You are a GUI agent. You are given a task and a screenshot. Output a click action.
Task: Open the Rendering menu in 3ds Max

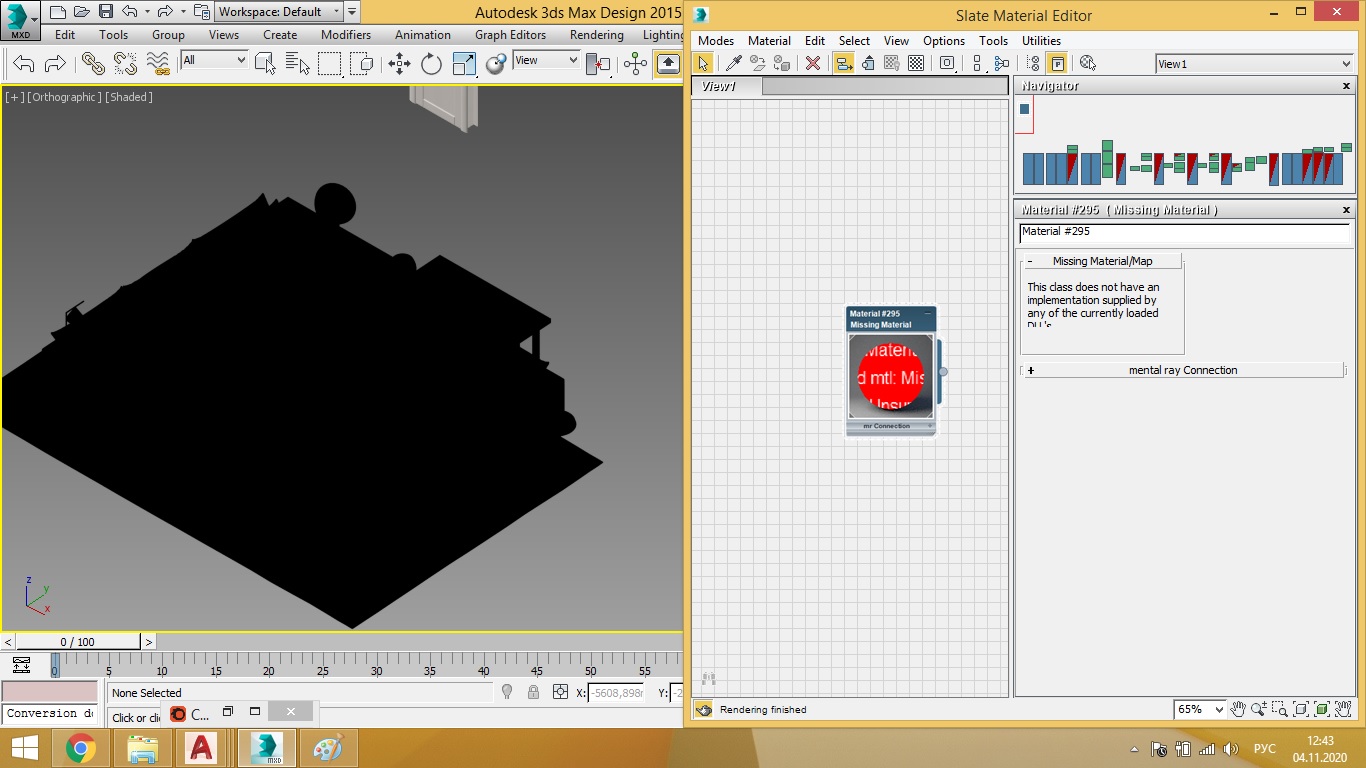click(596, 34)
